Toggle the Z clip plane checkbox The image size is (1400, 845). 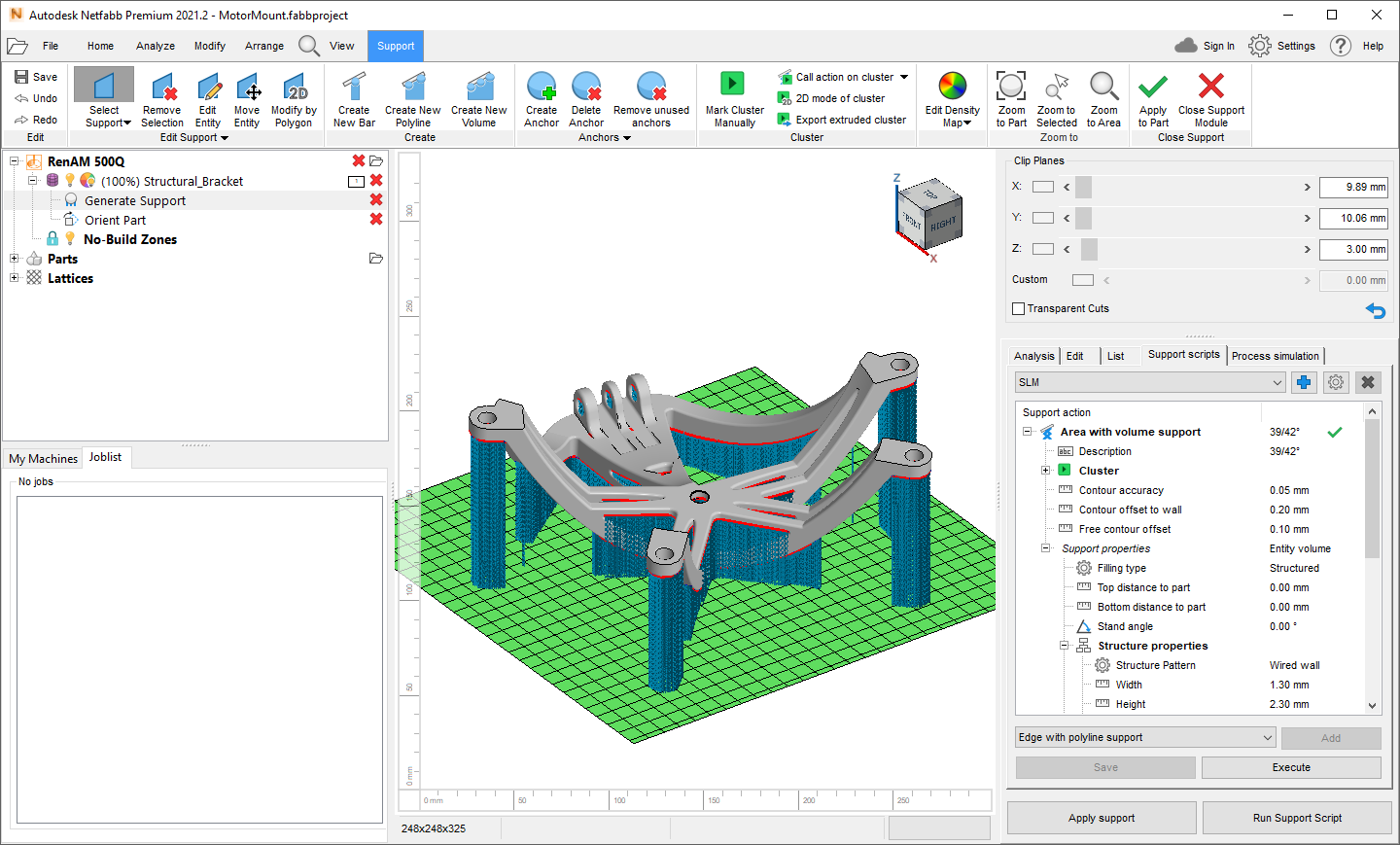pos(1043,249)
